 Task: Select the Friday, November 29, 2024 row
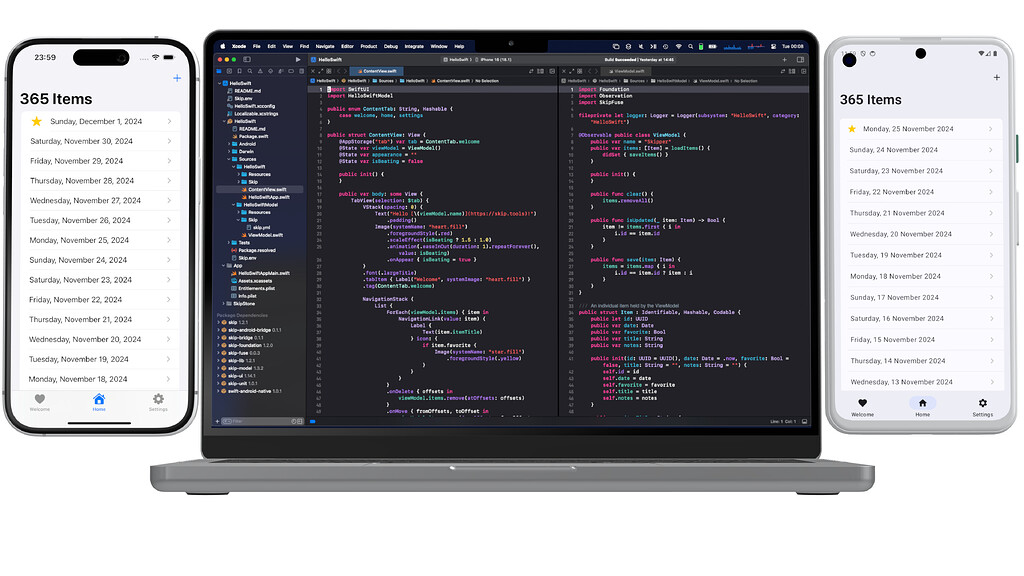pos(97,160)
